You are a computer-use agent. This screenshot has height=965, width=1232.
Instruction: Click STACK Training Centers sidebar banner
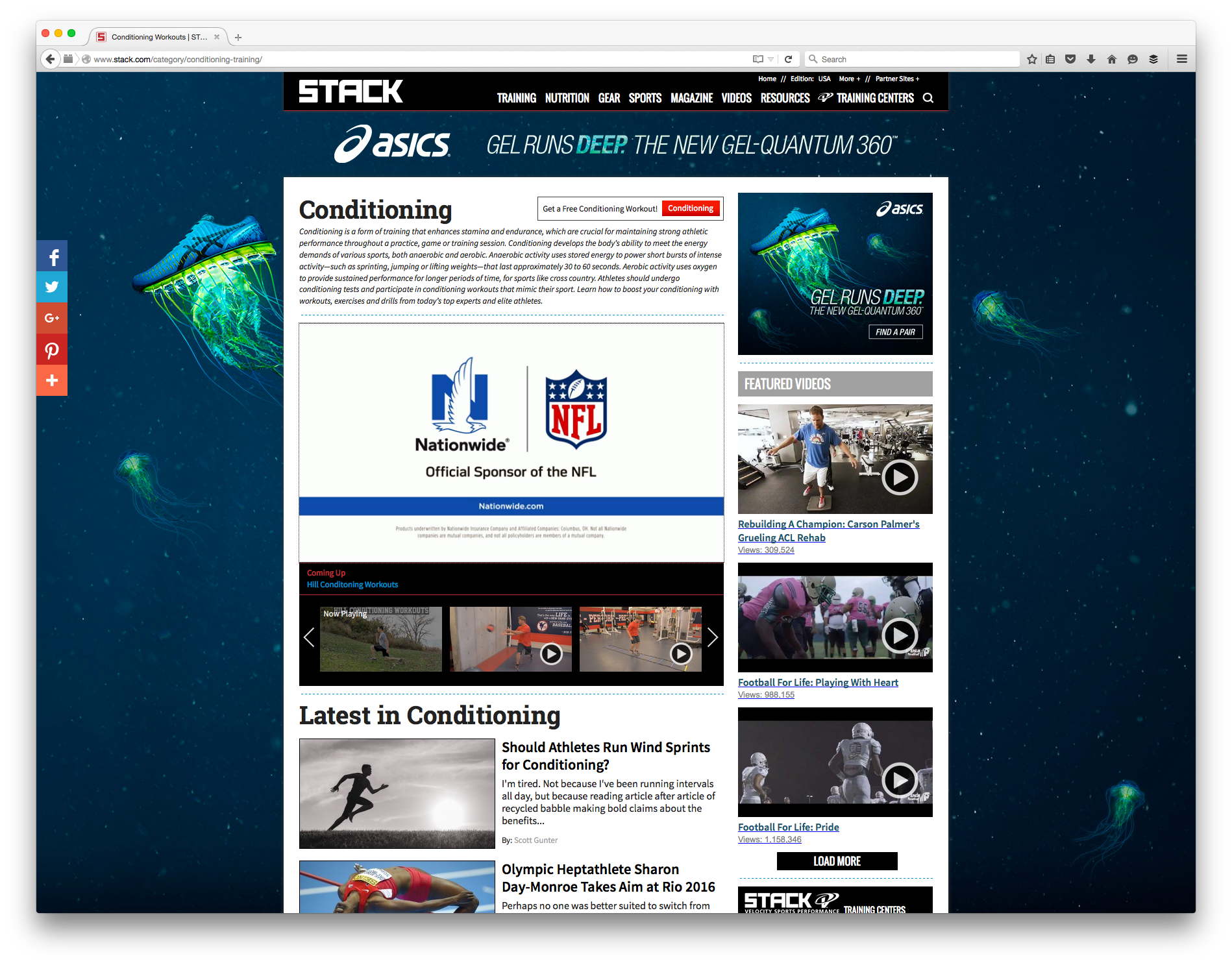(835, 900)
